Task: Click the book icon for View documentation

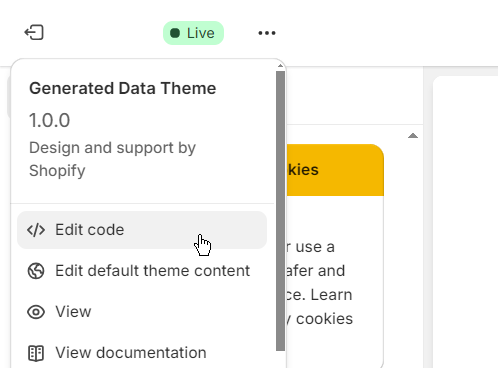Action: point(36,353)
